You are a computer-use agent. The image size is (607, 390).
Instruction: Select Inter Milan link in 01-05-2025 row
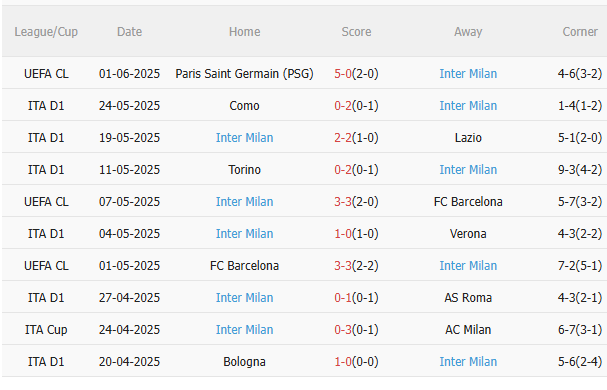click(468, 266)
